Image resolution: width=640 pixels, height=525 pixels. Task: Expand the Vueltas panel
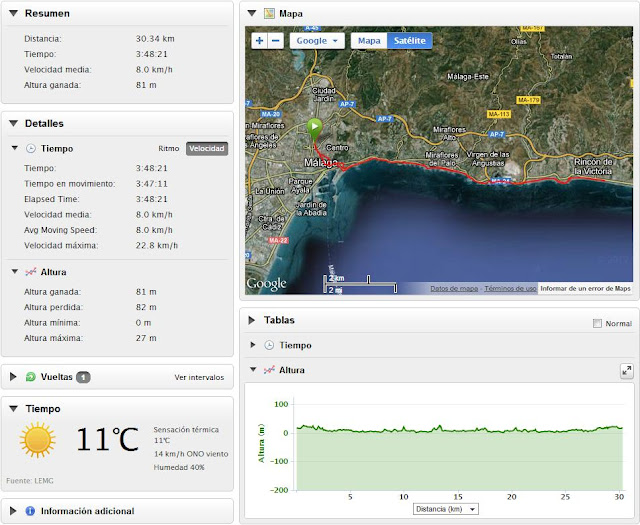pyautogui.click(x=13, y=376)
